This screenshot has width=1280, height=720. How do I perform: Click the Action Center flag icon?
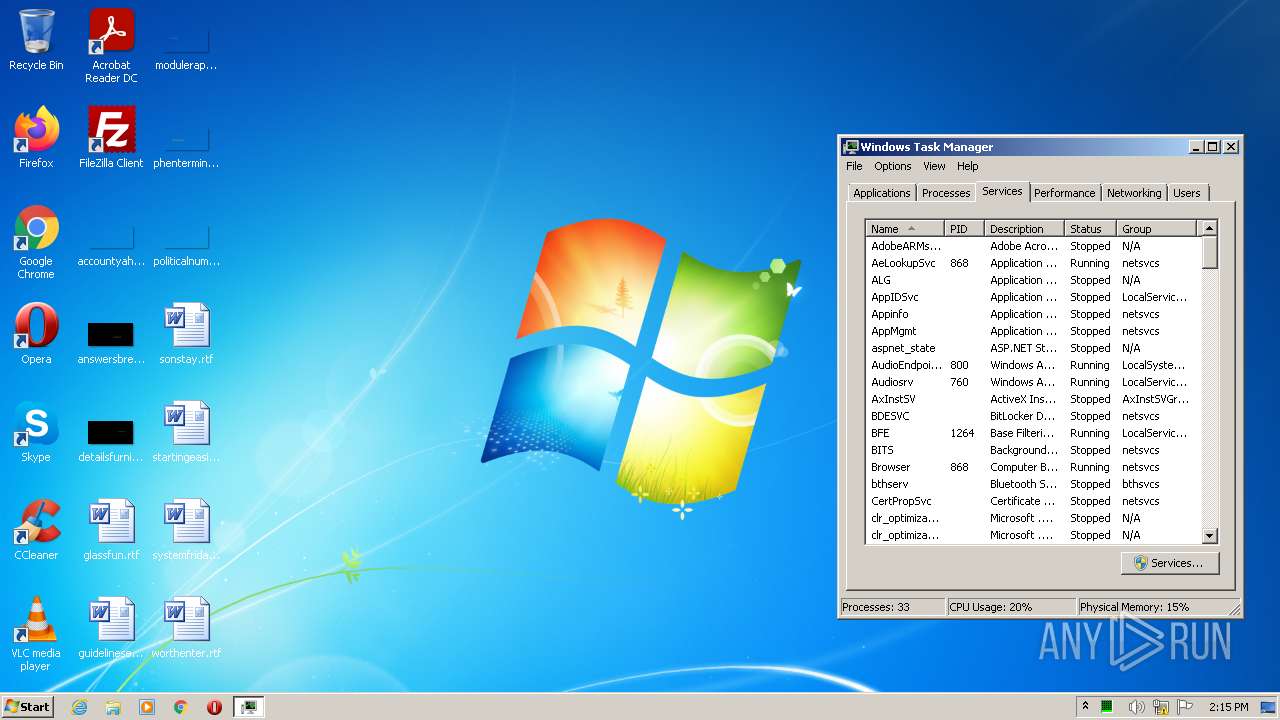click(1185, 707)
